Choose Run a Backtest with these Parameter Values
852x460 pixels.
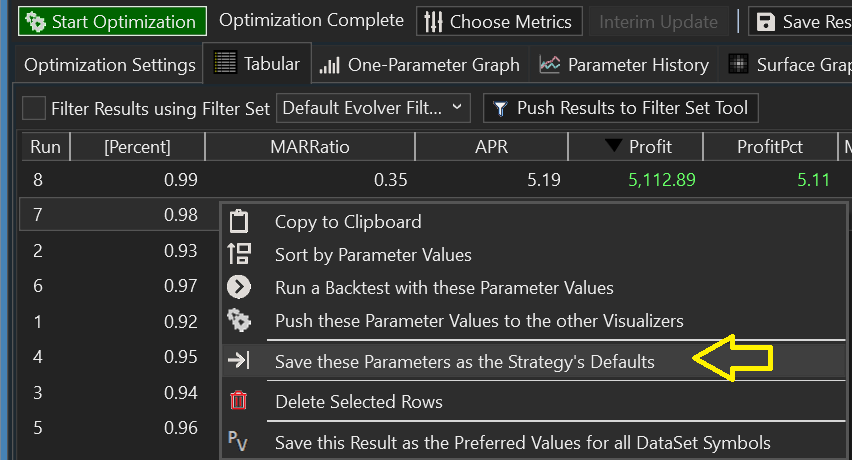[444, 288]
